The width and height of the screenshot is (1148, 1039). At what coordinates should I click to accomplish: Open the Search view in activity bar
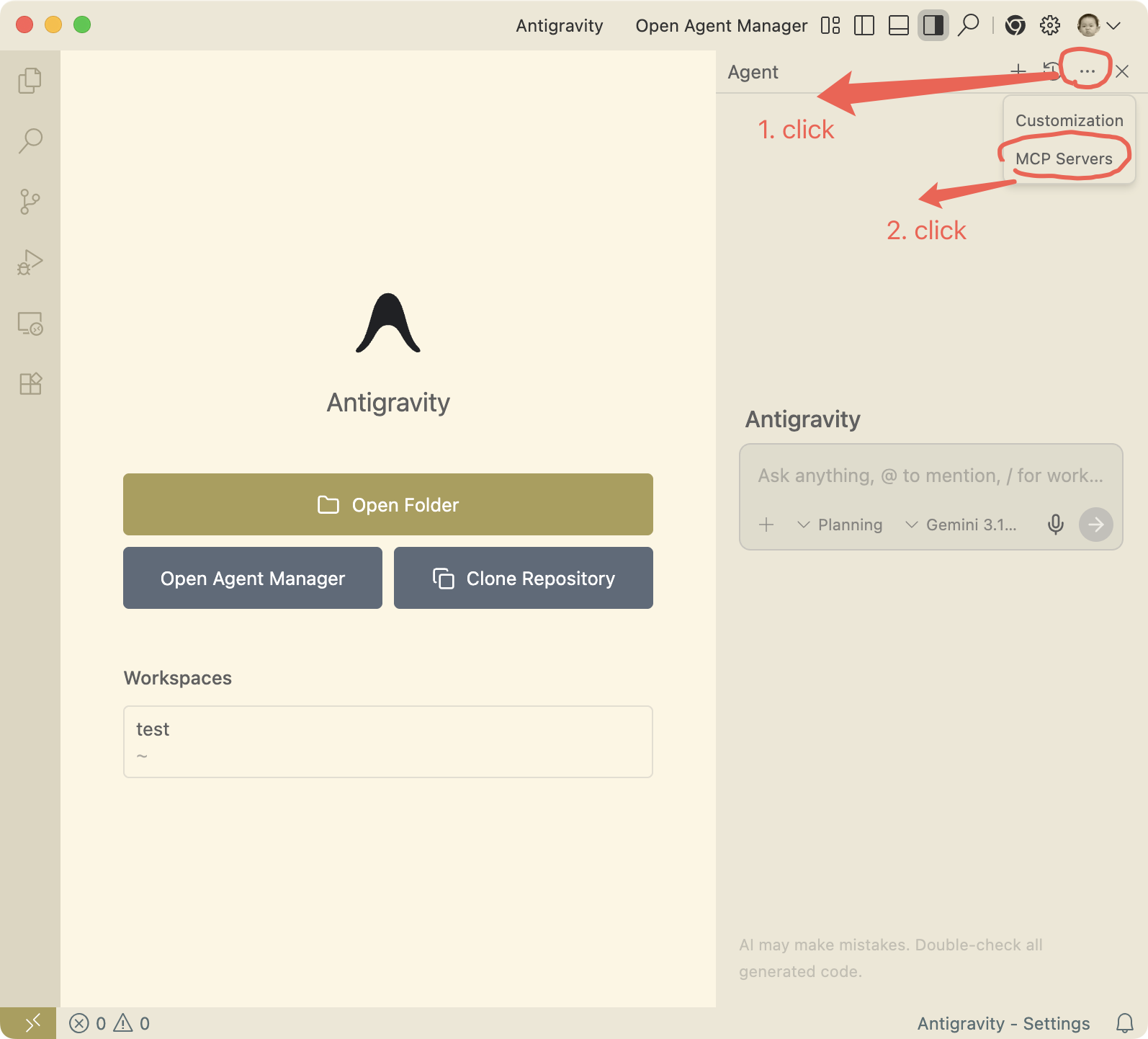pyautogui.click(x=30, y=141)
